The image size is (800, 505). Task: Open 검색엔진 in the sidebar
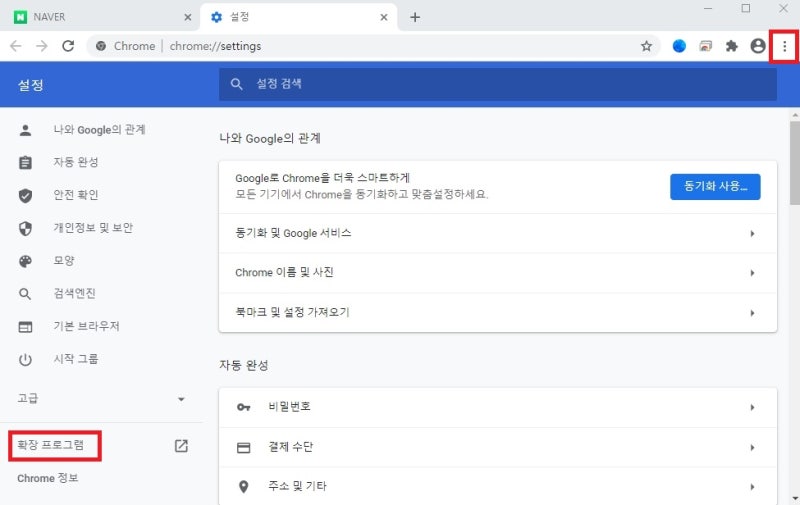point(74,293)
